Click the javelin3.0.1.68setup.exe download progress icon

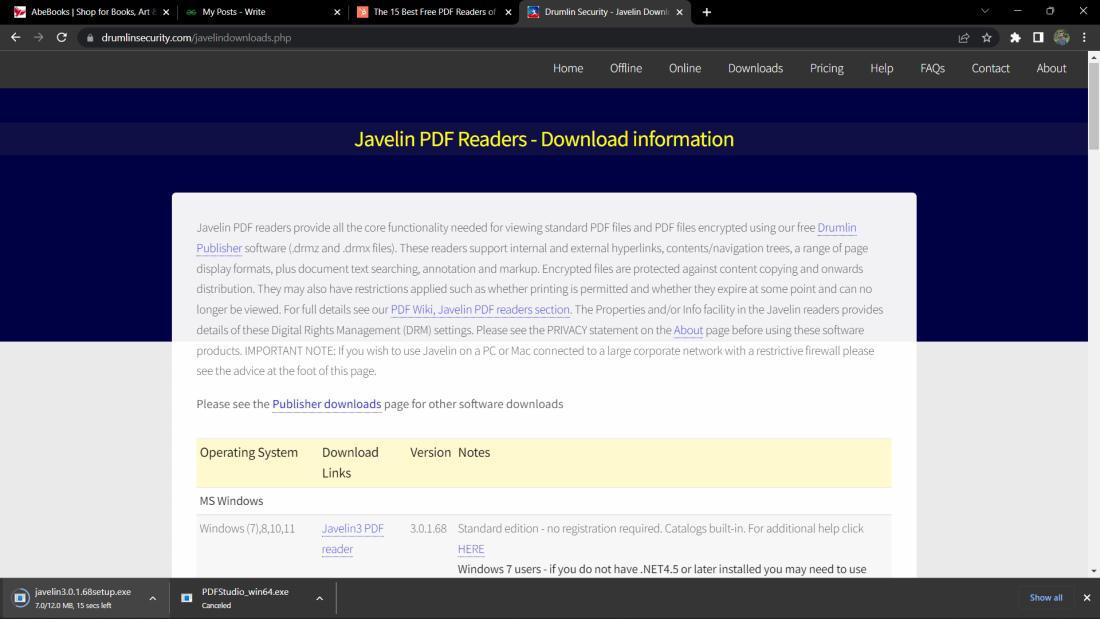[20, 598]
